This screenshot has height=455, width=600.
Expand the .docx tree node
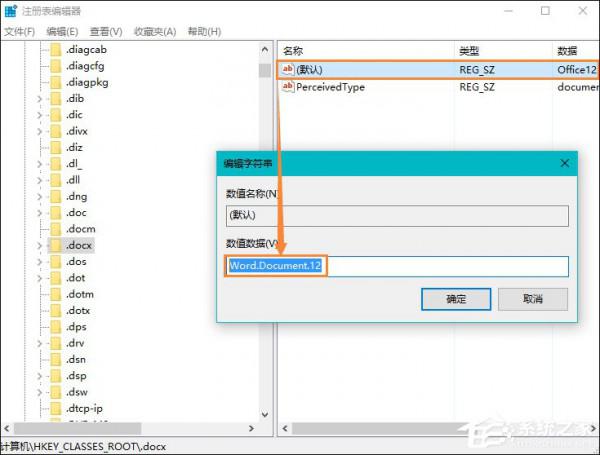tap(39, 245)
